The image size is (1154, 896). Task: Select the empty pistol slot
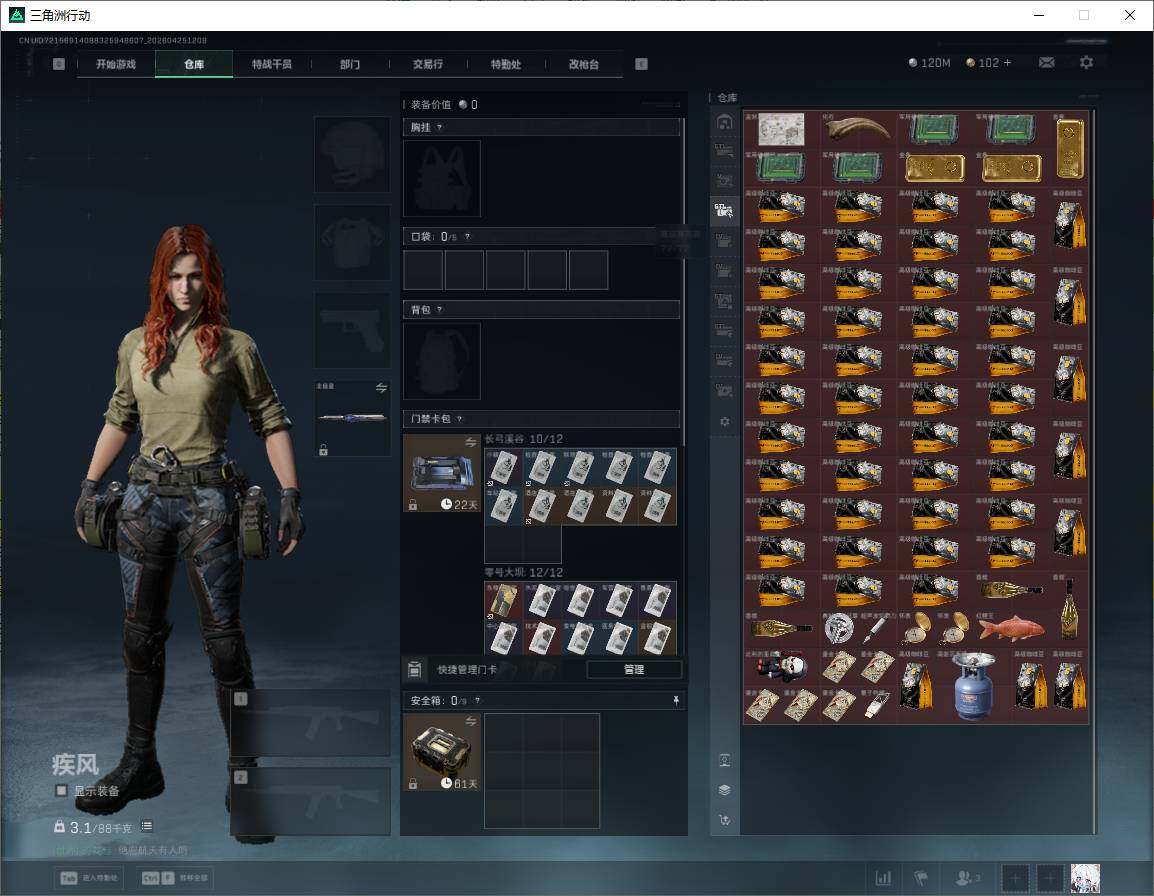pos(353,331)
